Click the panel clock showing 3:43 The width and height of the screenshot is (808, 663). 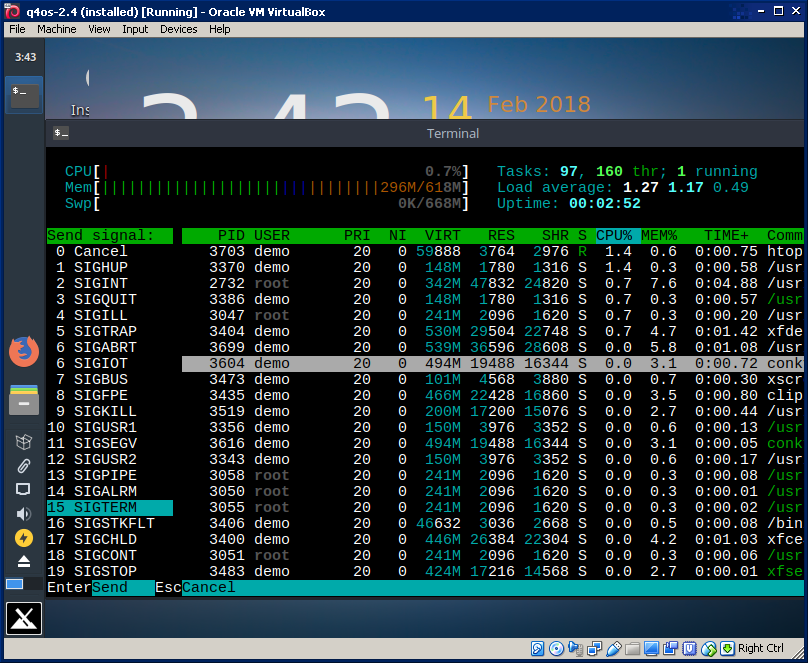click(25, 57)
